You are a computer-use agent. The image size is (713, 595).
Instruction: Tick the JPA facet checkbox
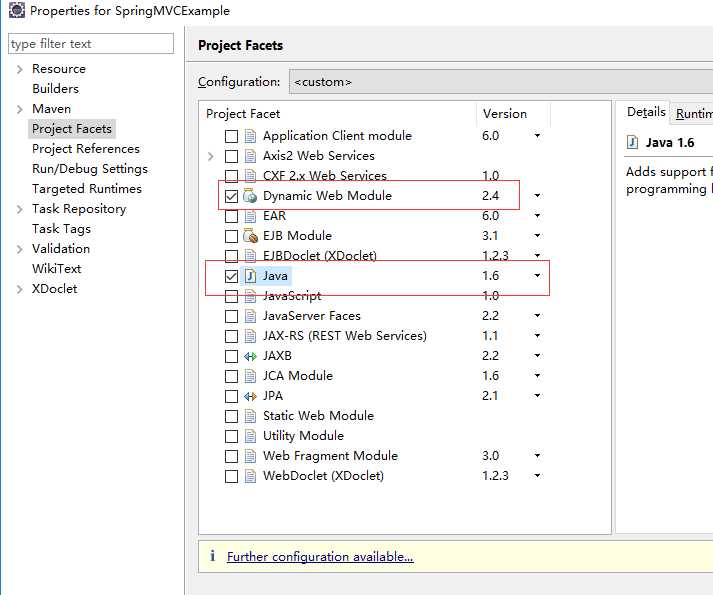(231, 396)
